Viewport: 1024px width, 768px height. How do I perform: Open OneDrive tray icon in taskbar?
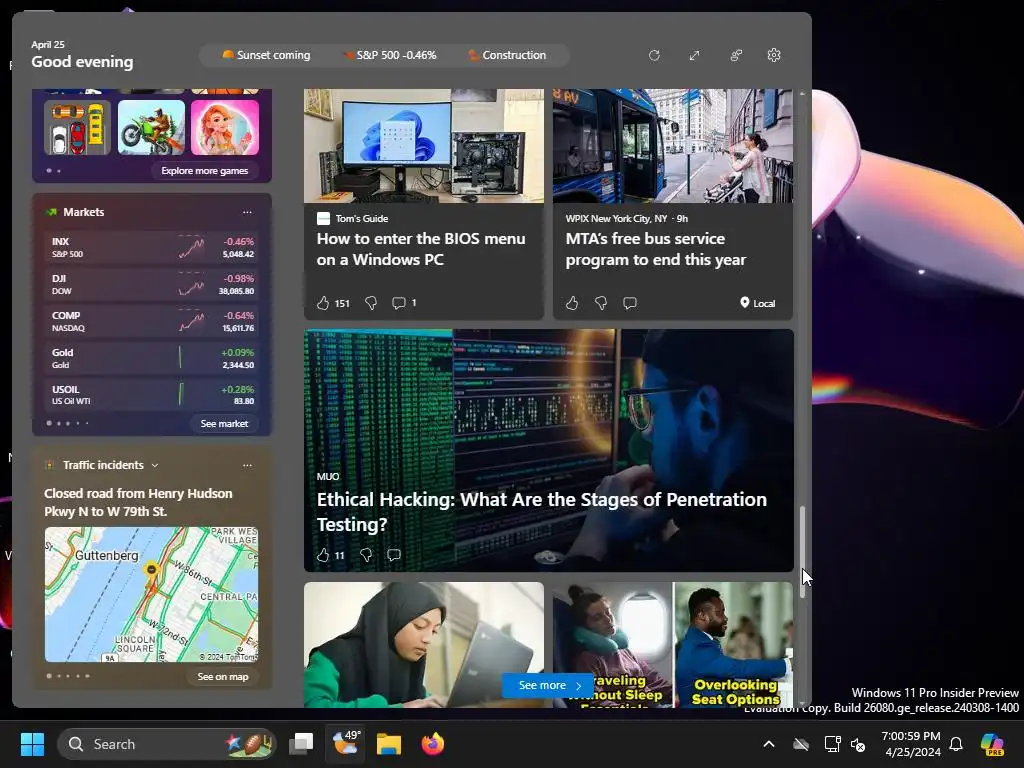pyautogui.click(x=801, y=744)
